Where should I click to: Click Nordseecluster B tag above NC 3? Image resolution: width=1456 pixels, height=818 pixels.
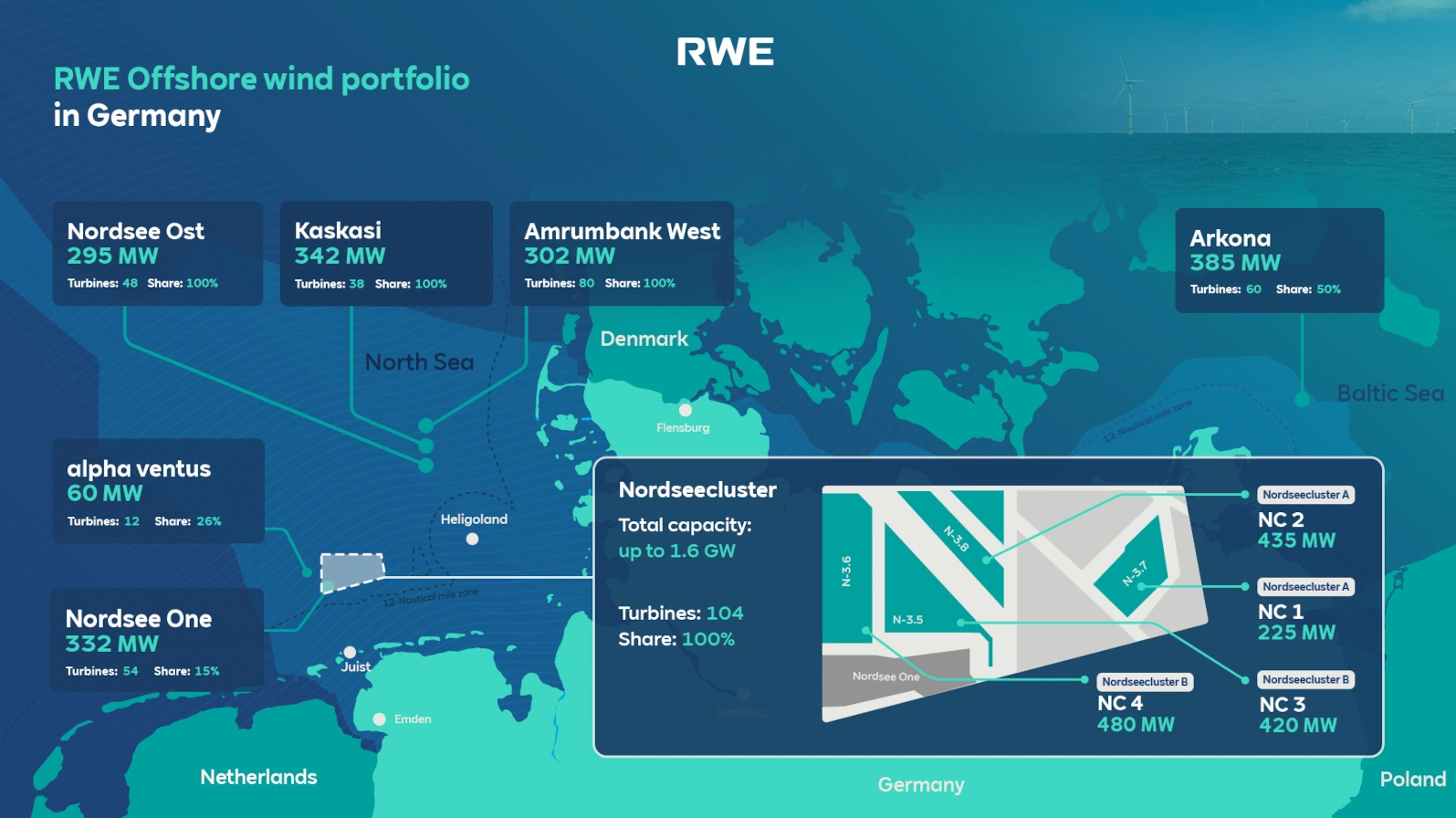click(1305, 680)
